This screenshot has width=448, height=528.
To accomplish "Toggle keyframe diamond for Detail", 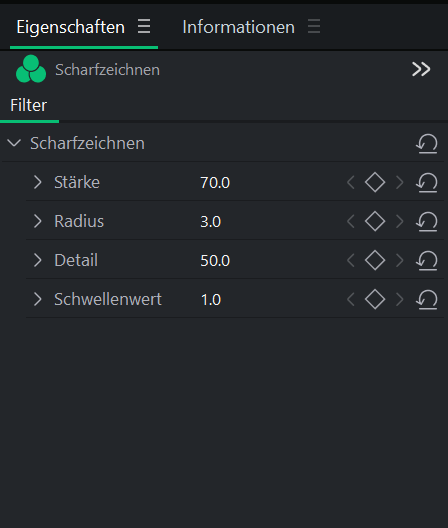I will click(375, 260).
